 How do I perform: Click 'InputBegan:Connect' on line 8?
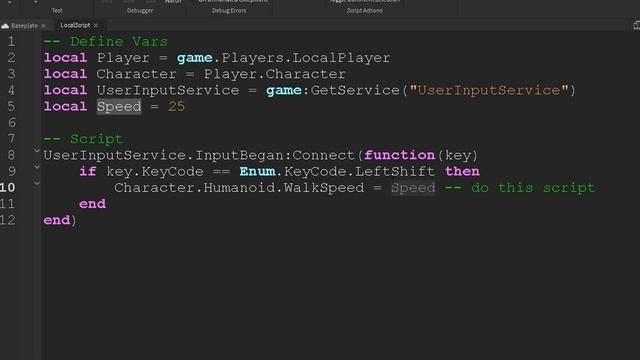pos(275,156)
